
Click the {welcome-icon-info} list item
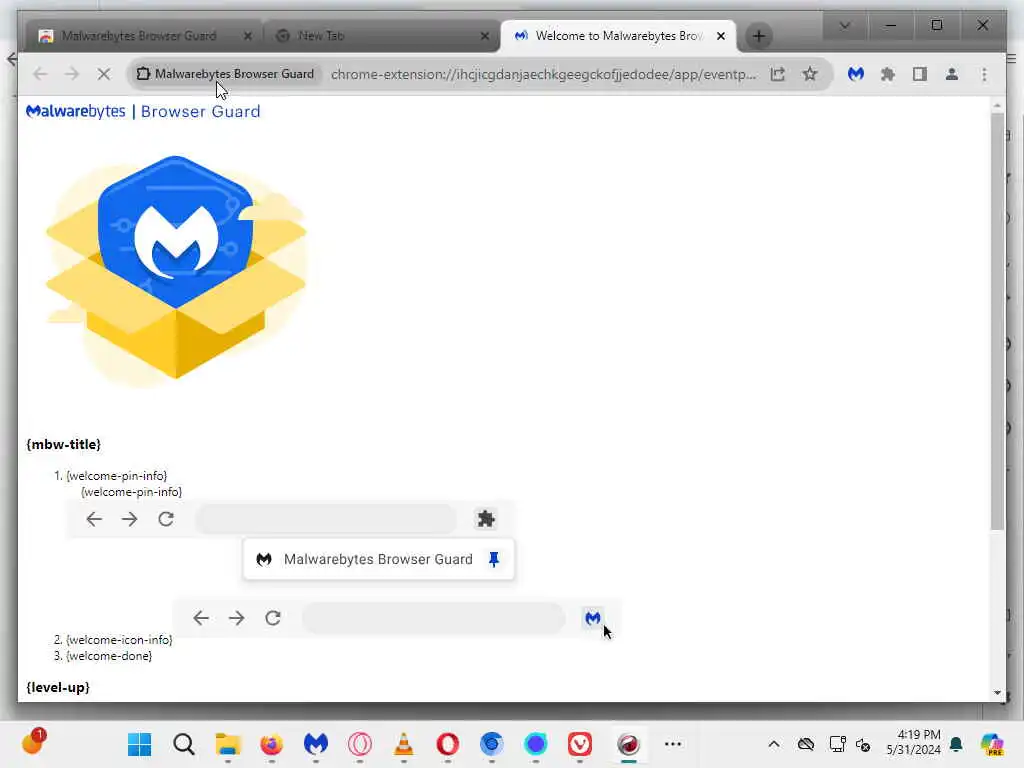(120, 639)
